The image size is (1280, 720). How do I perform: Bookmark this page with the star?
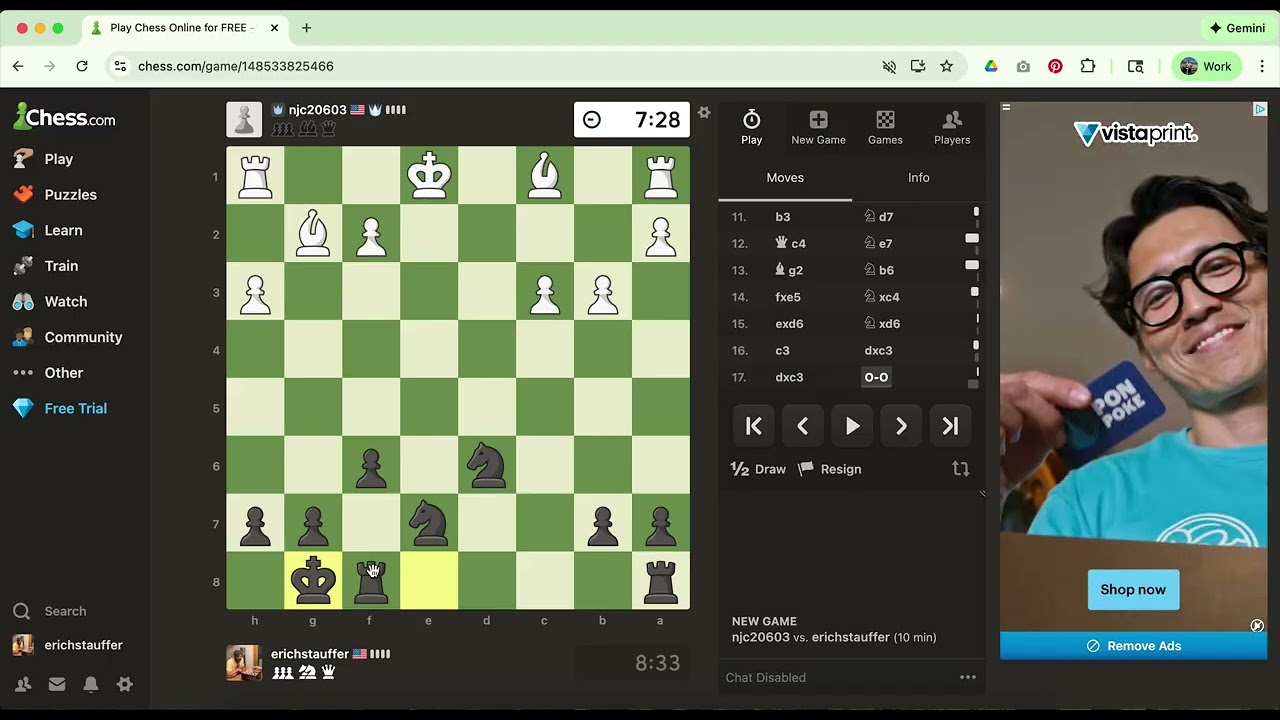pyautogui.click(x=946, y=66)
